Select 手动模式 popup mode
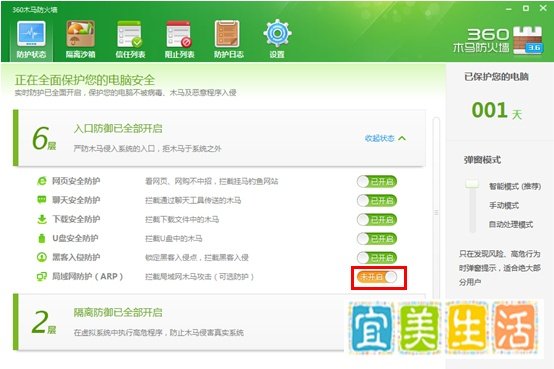 pos(504,205)
